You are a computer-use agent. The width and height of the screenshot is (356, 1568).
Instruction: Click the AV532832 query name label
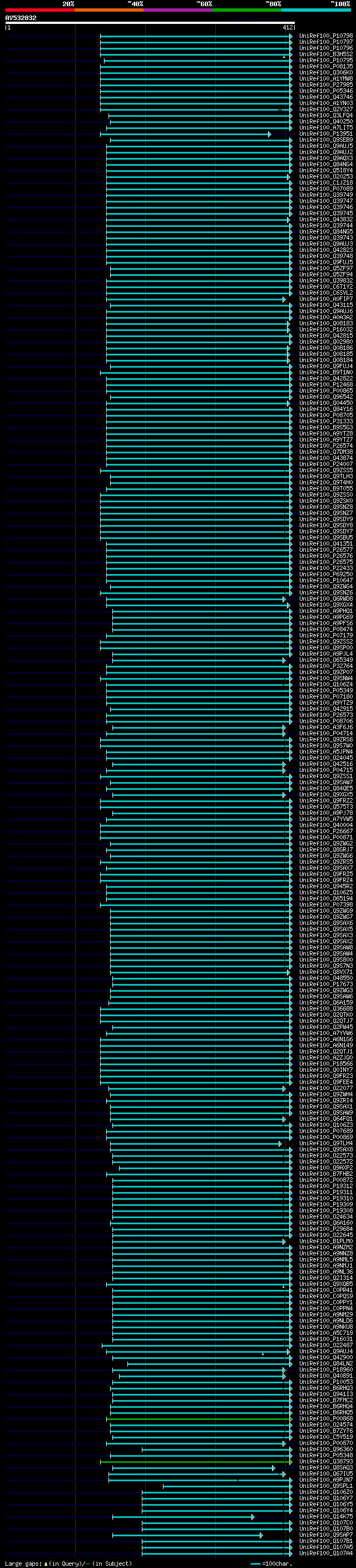point(21,18)
